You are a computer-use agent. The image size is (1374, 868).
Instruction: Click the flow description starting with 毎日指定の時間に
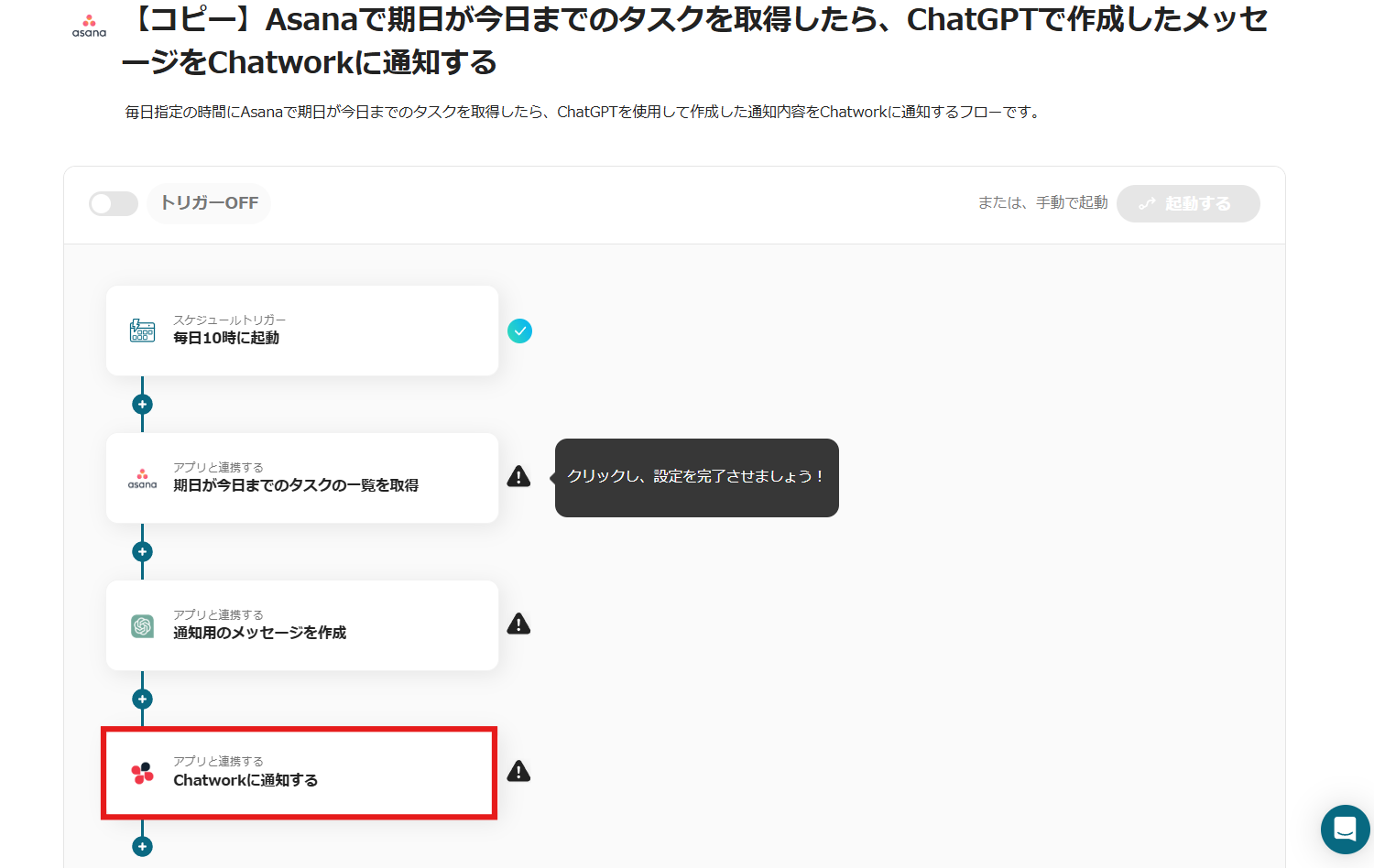click(584, 112)
